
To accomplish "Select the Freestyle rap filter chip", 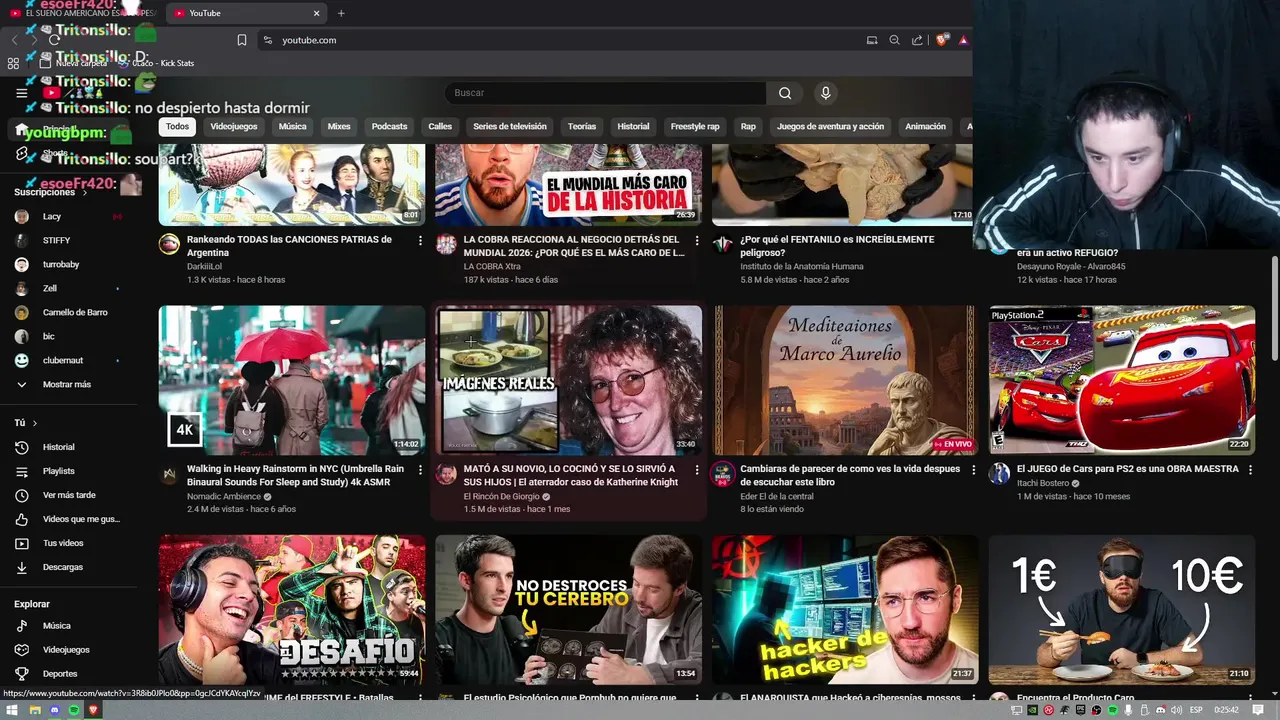I will click(x=695, y=127).
